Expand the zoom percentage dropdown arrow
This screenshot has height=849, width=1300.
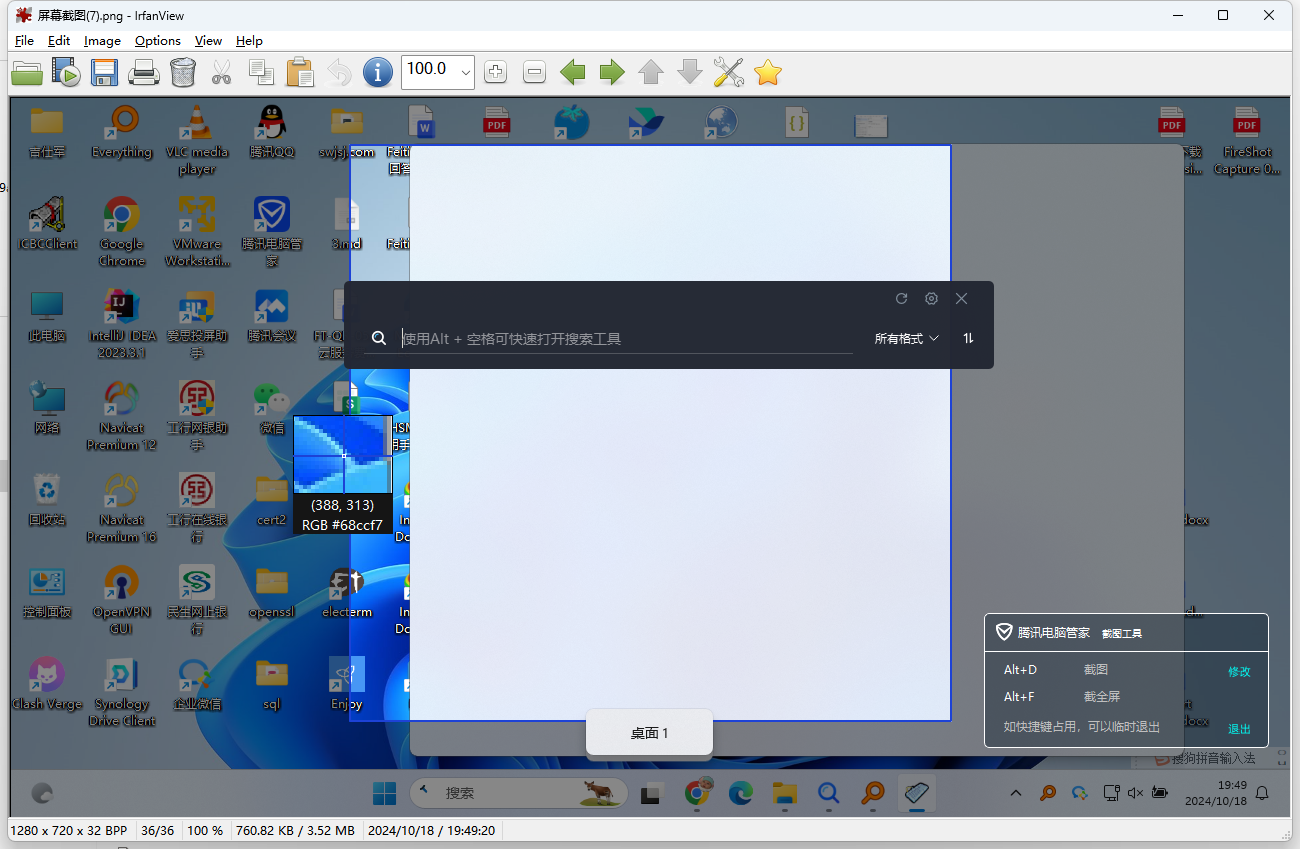[466, 72]
